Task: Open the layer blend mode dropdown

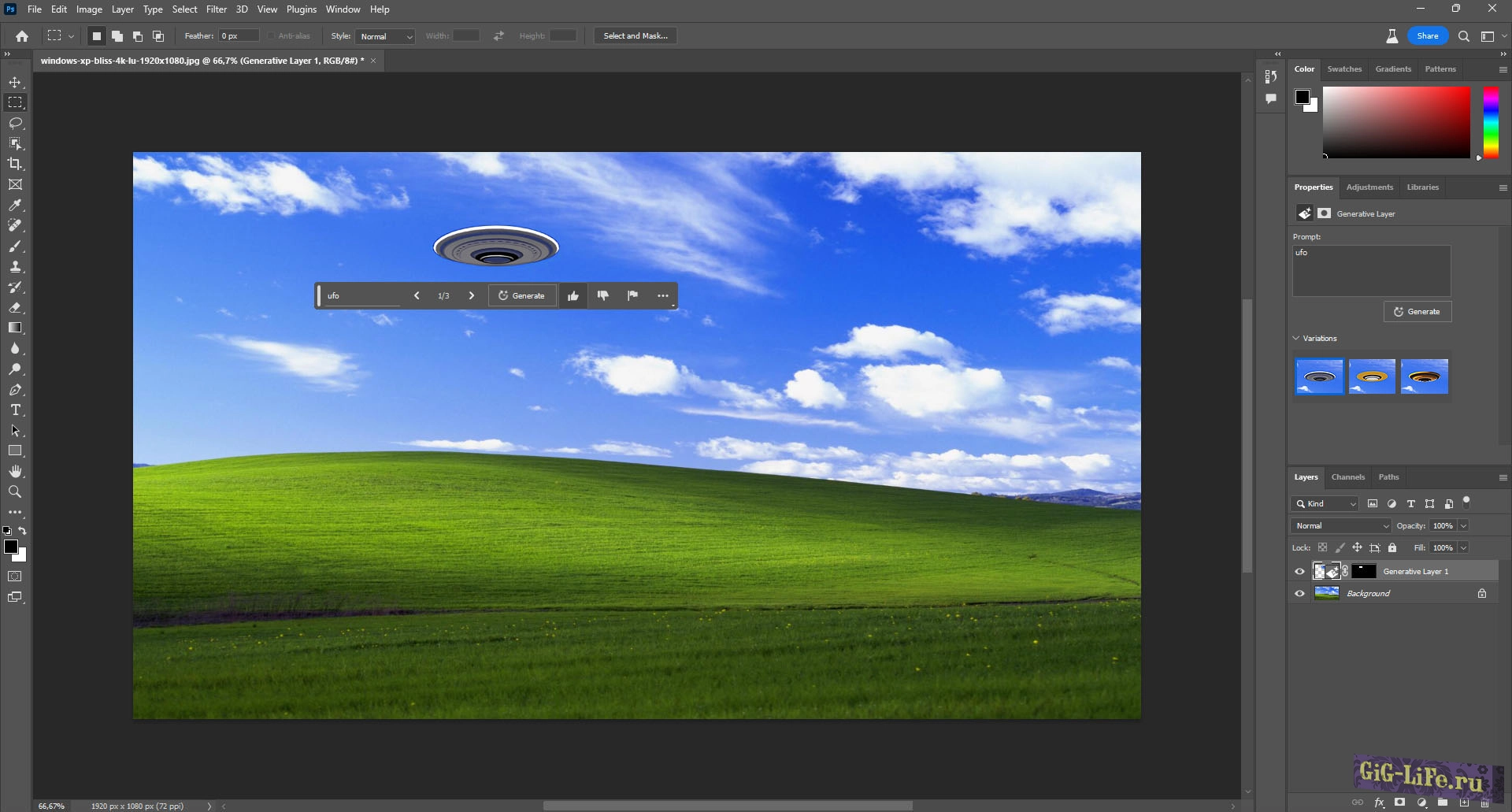Action: click(1341, 526)
